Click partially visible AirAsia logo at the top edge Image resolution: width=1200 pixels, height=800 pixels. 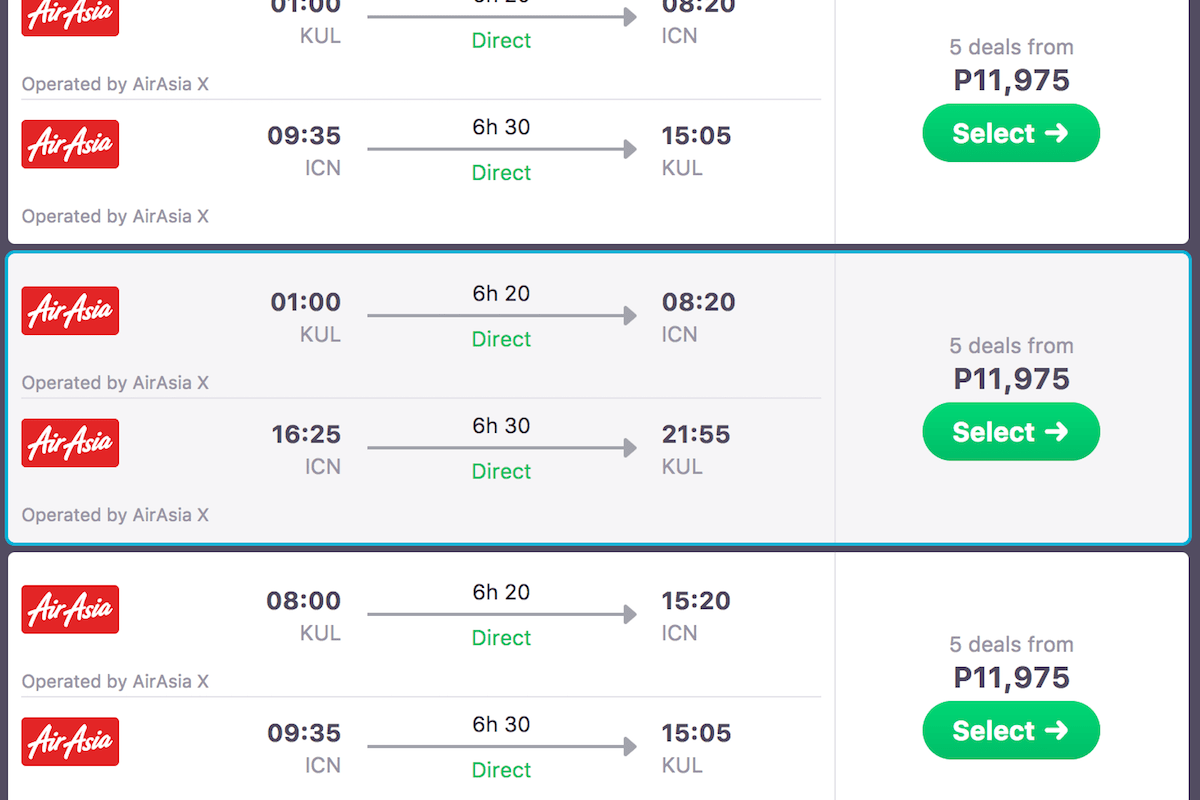(x=70, y=17)
